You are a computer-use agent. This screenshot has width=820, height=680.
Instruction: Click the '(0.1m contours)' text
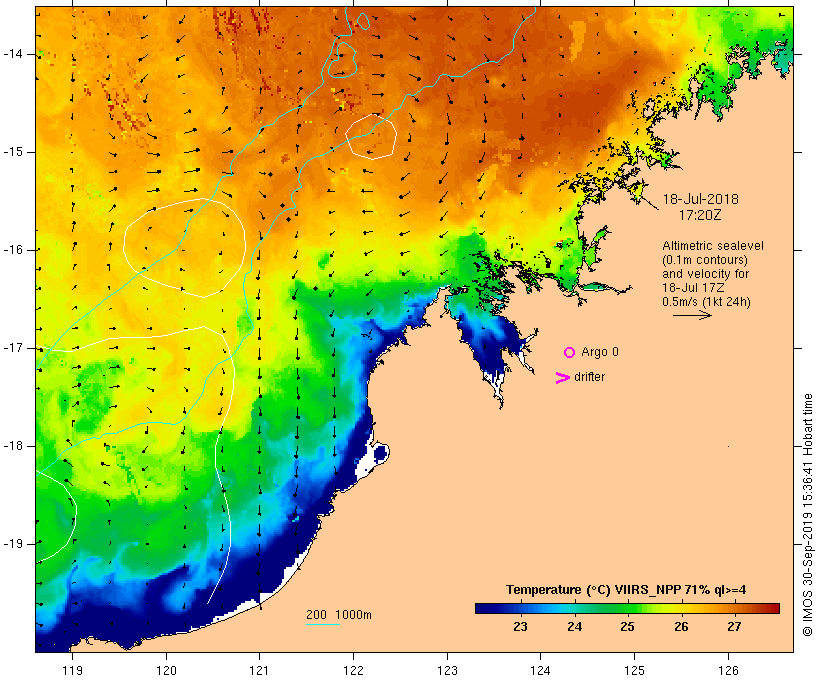click(x=705, y=260)
